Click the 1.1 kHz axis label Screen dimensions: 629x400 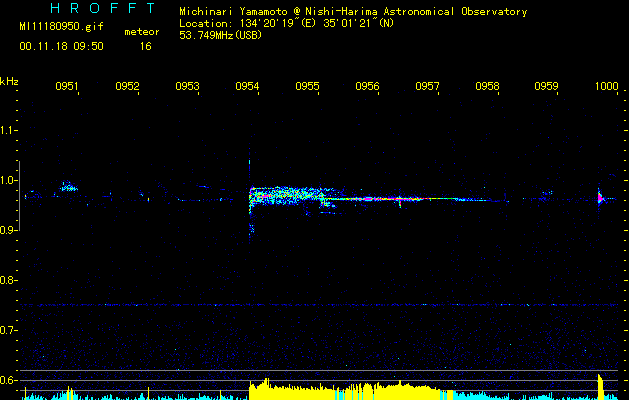pyautogui.click(x=7, y=130)
